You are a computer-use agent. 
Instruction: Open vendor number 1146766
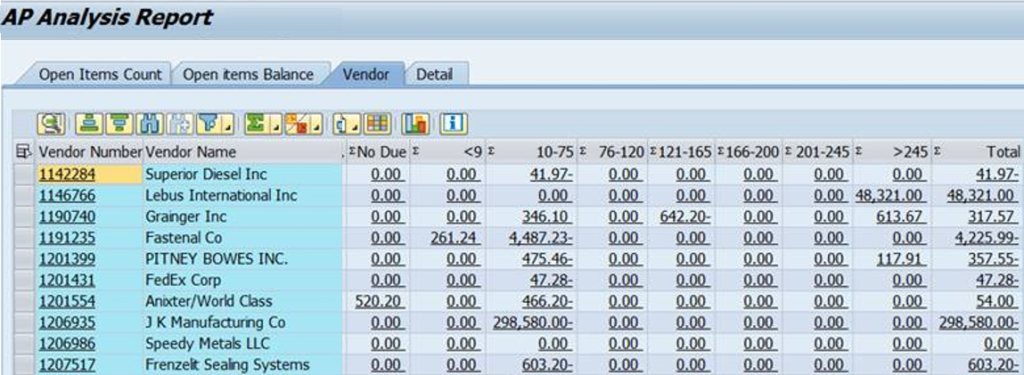coord(68,195)
